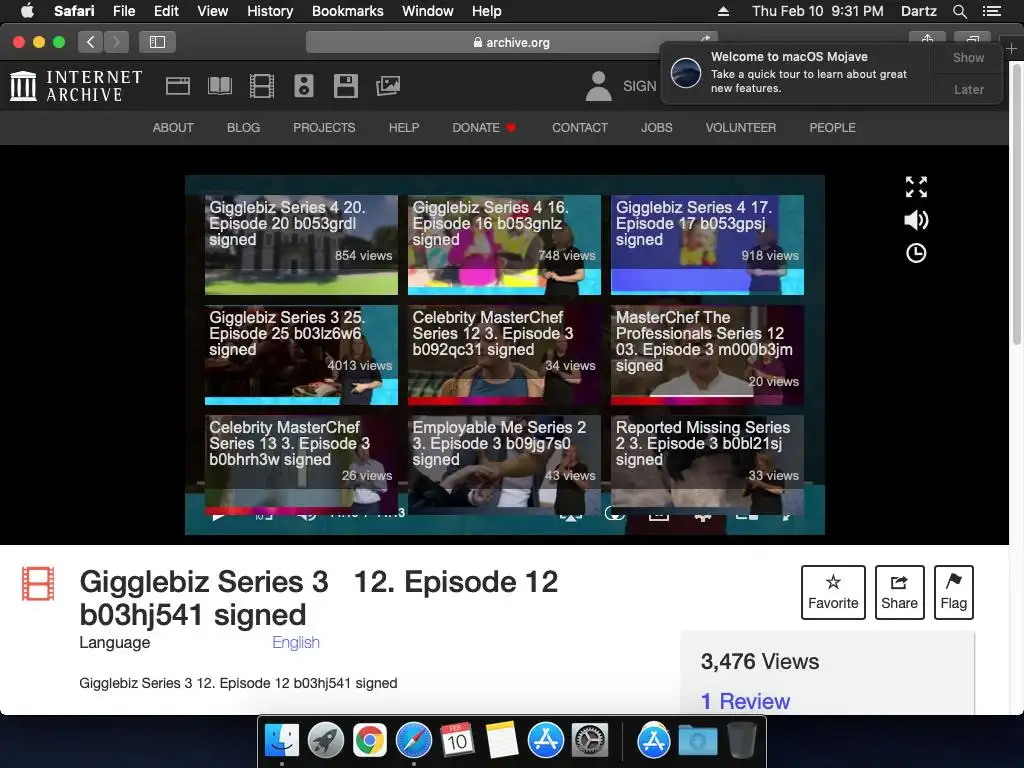Viewport: 1024px width, 768px height.
Task: Select Reported Missing Series 2 thumbnail
Action: 707,465
